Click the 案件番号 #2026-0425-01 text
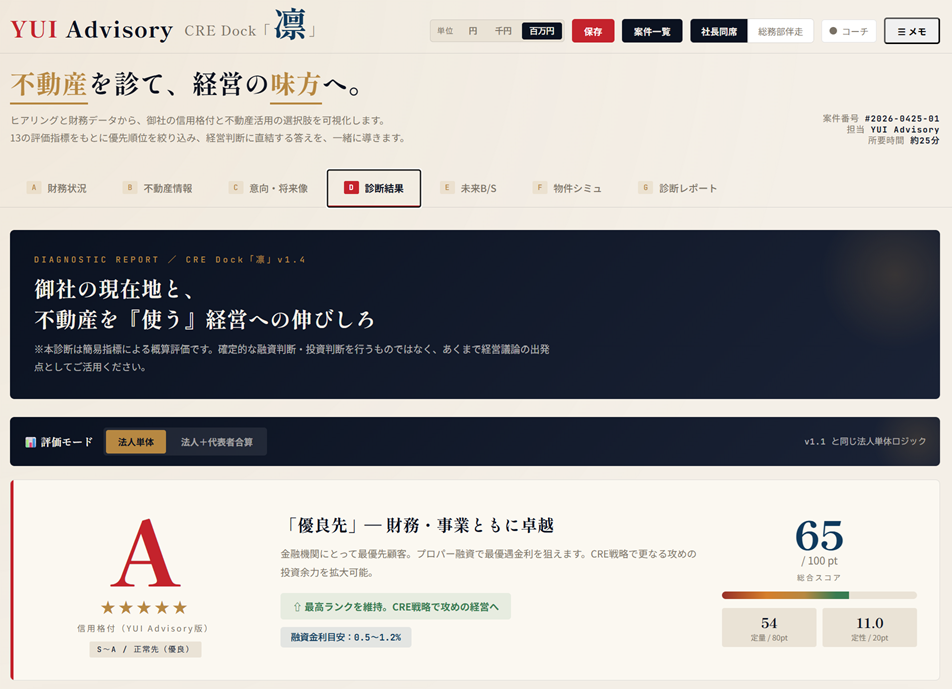 click(x=880, y=118)
